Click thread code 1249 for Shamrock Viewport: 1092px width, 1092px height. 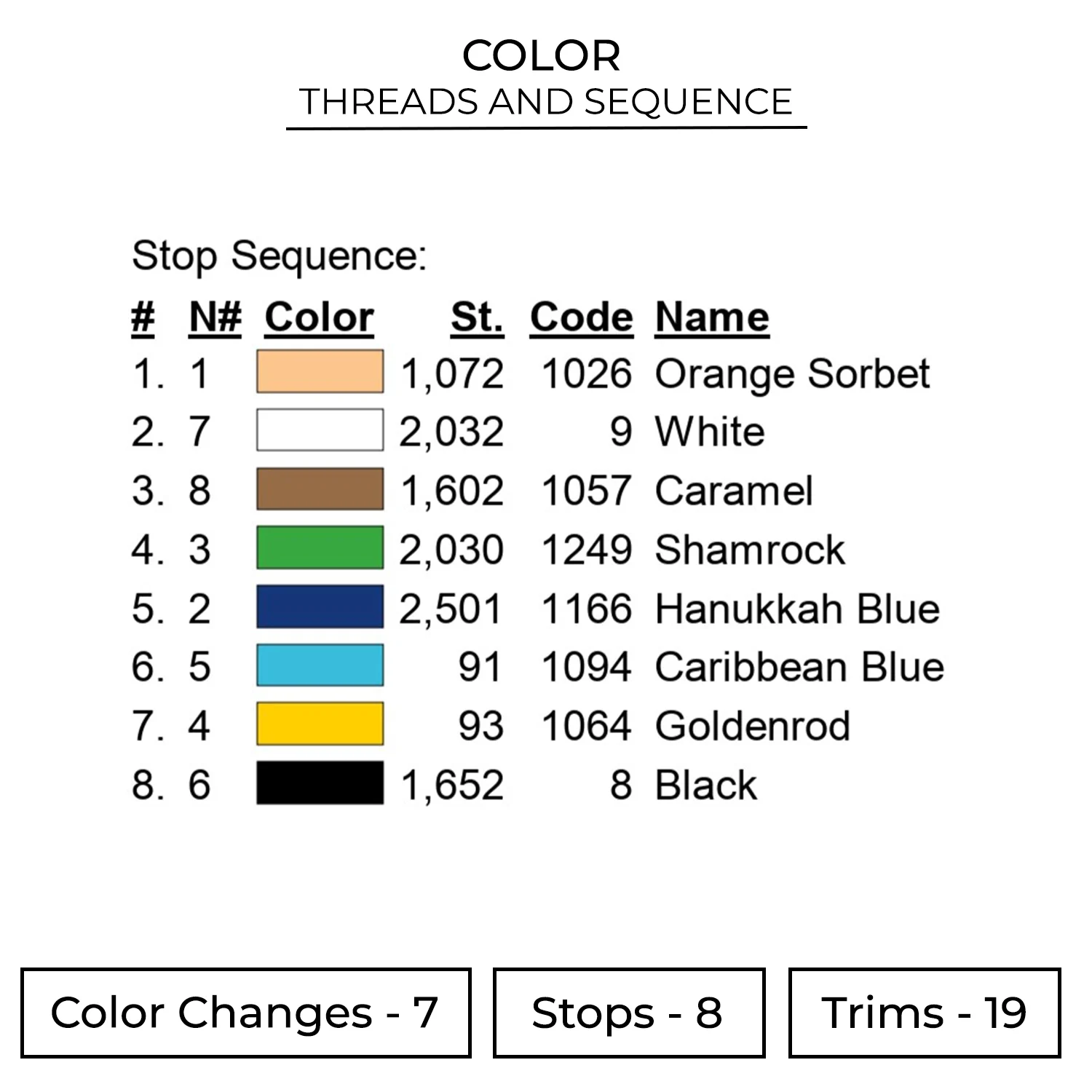coord(586,550)
